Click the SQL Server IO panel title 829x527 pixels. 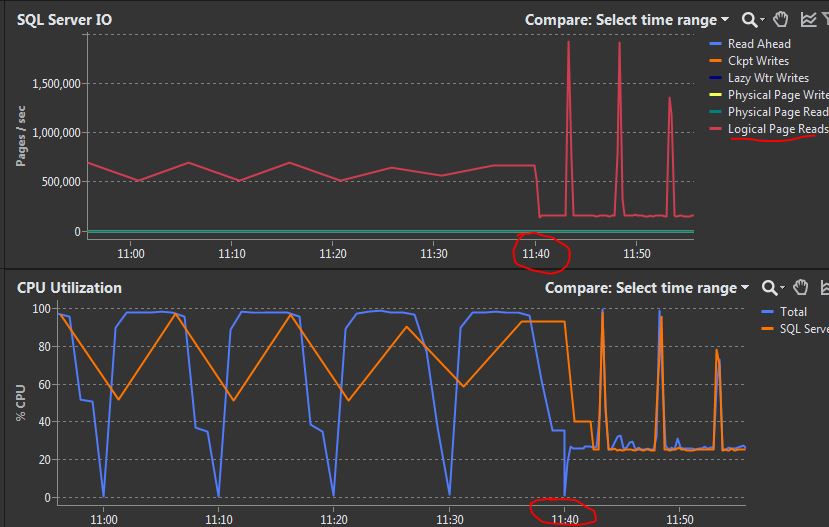(65, 20)
